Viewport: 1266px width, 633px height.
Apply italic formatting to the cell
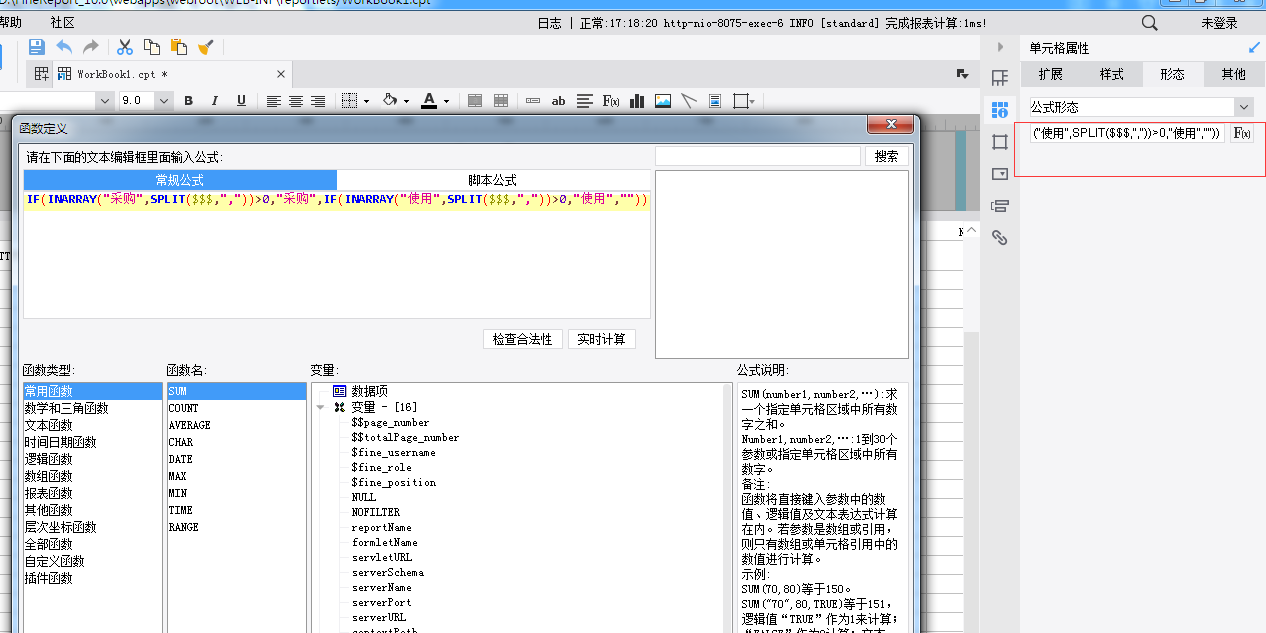(214, 101)
